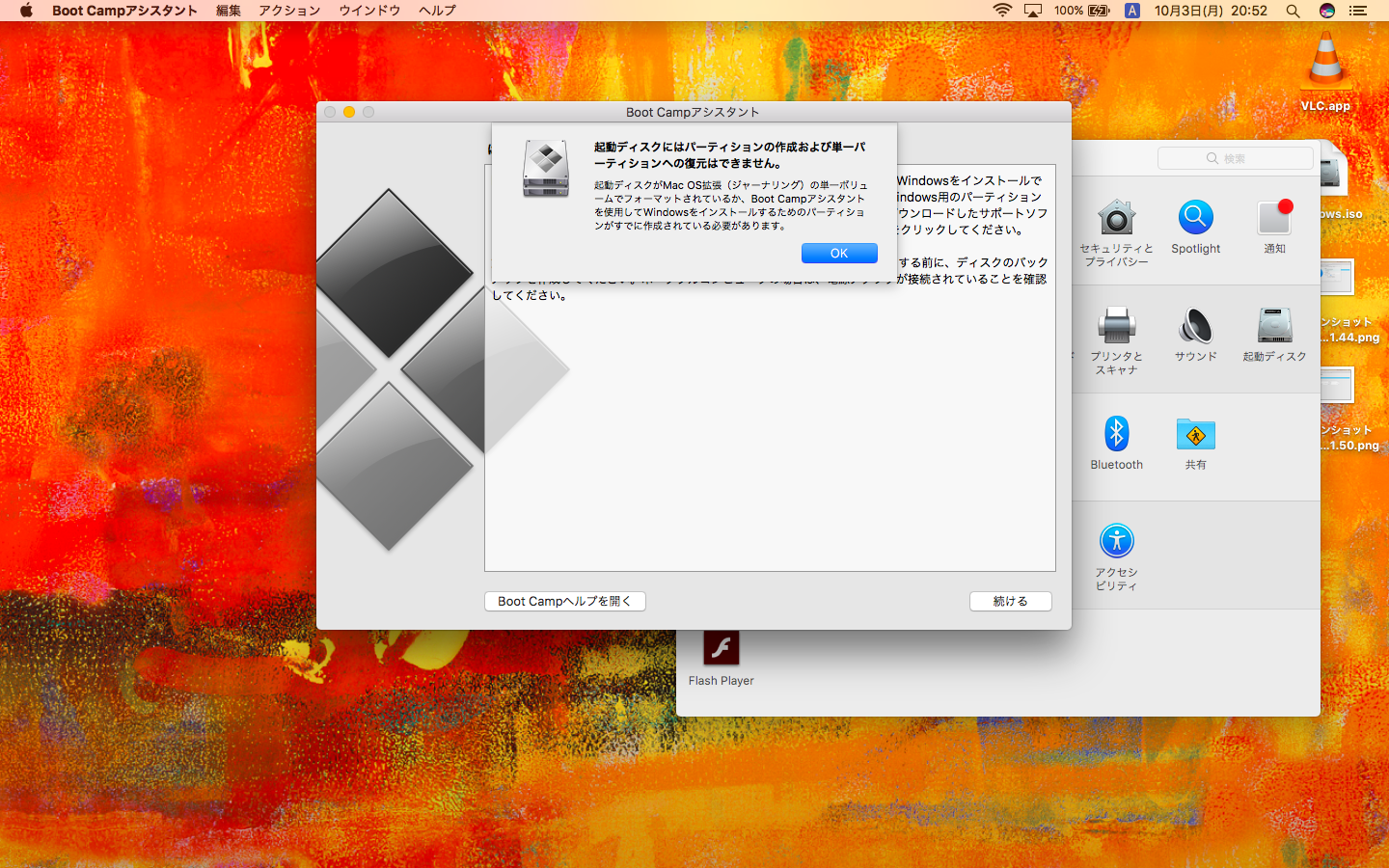This screenshot has height=868, width=1389.
Task: Open the 共有 preference pane
Action: click(1196, 443)
